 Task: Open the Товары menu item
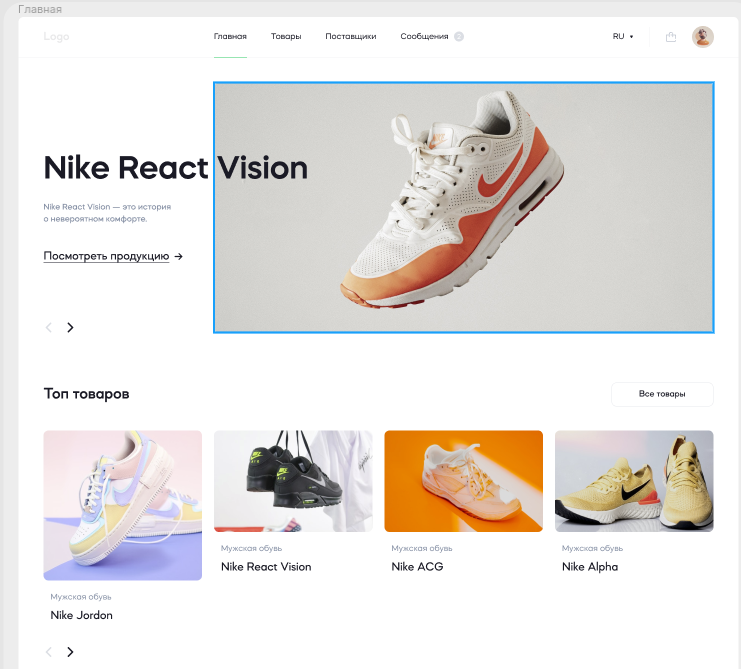click(286, 36)
